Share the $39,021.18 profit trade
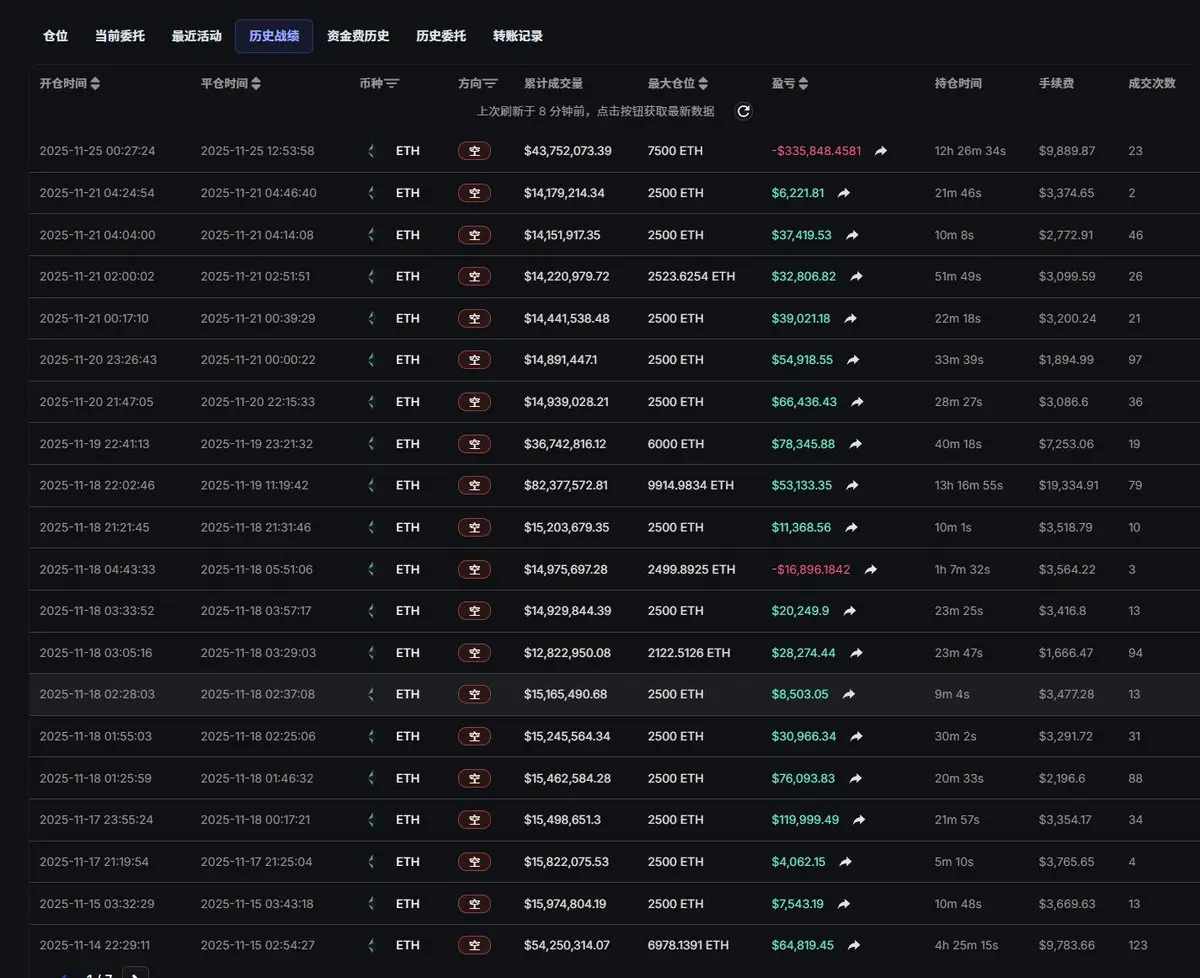1200x978 pixels. [851, 318]
